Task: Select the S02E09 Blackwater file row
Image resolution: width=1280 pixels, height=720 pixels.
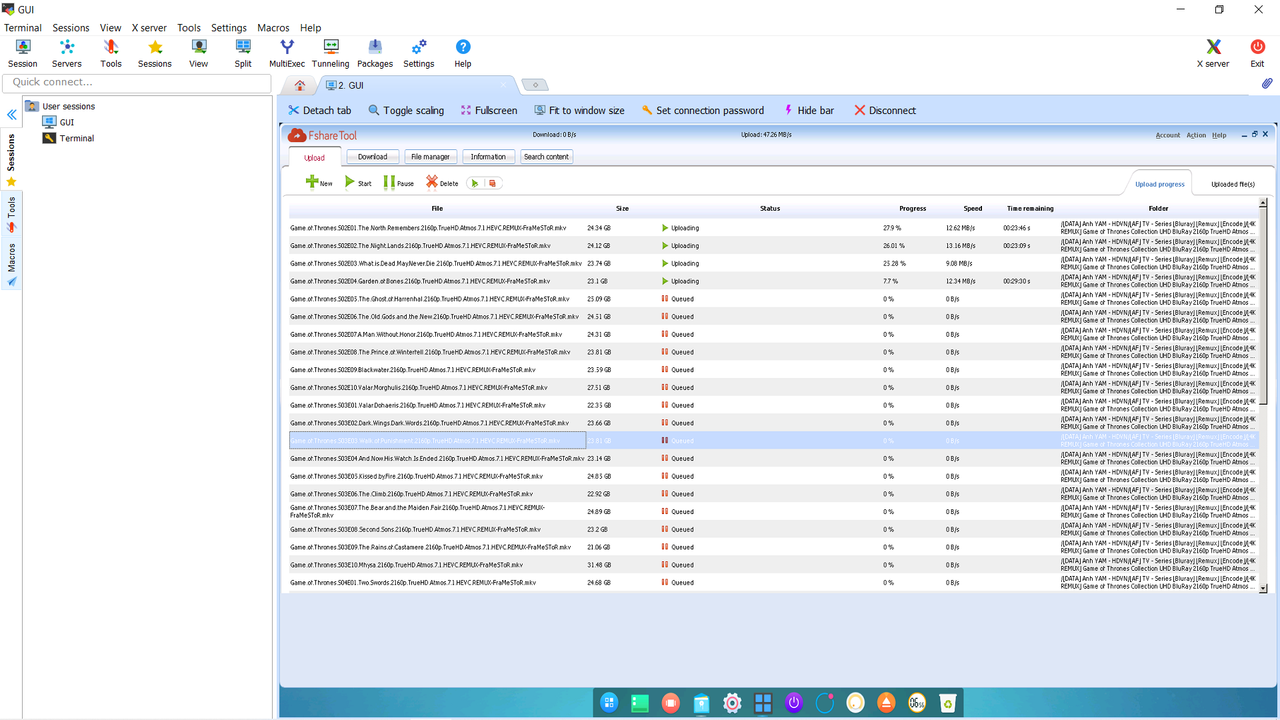Action: coord(773,370)
